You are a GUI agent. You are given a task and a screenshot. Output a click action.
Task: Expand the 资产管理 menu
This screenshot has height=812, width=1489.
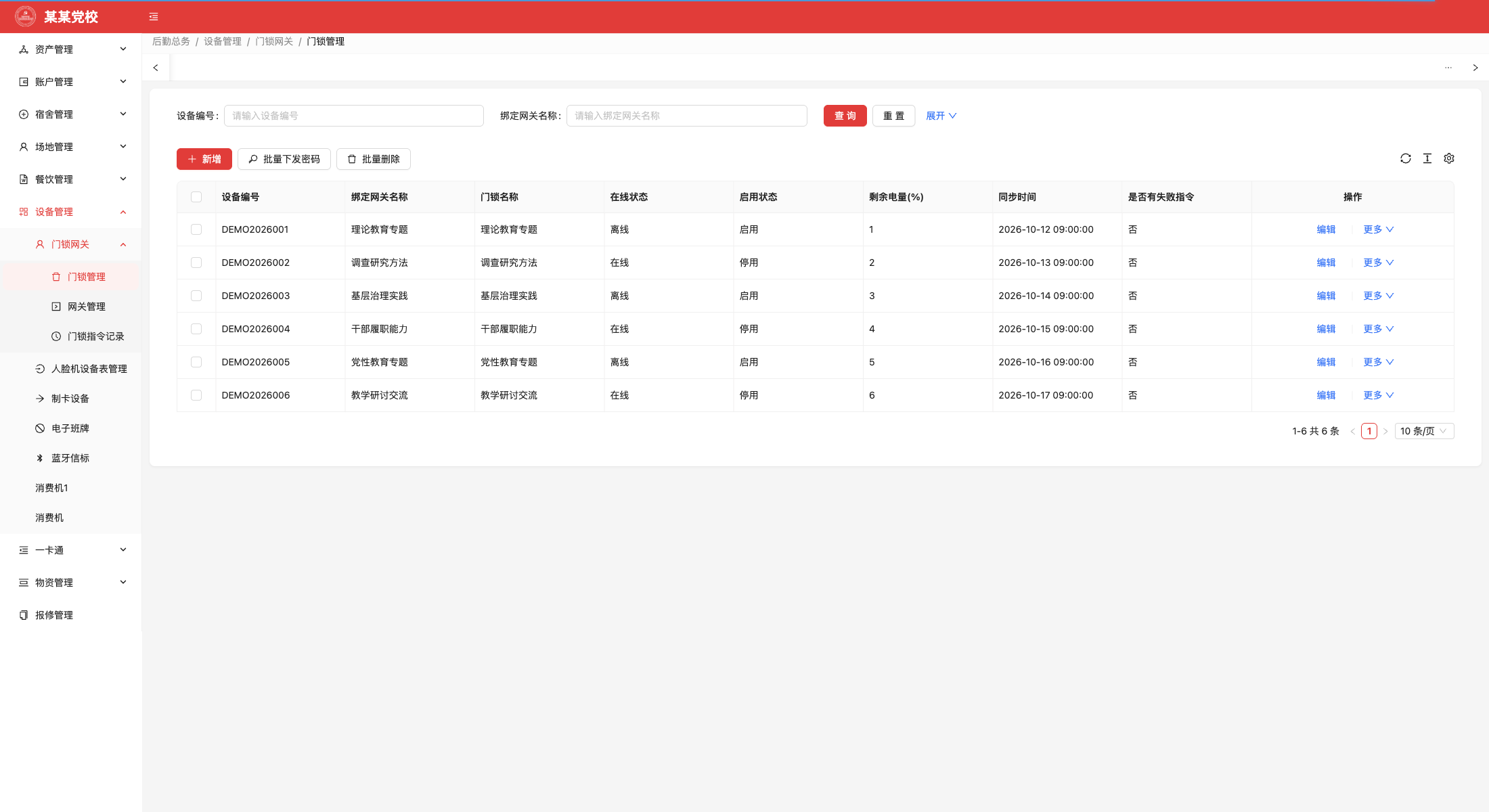pyautogui.click(x=71, y=49)
